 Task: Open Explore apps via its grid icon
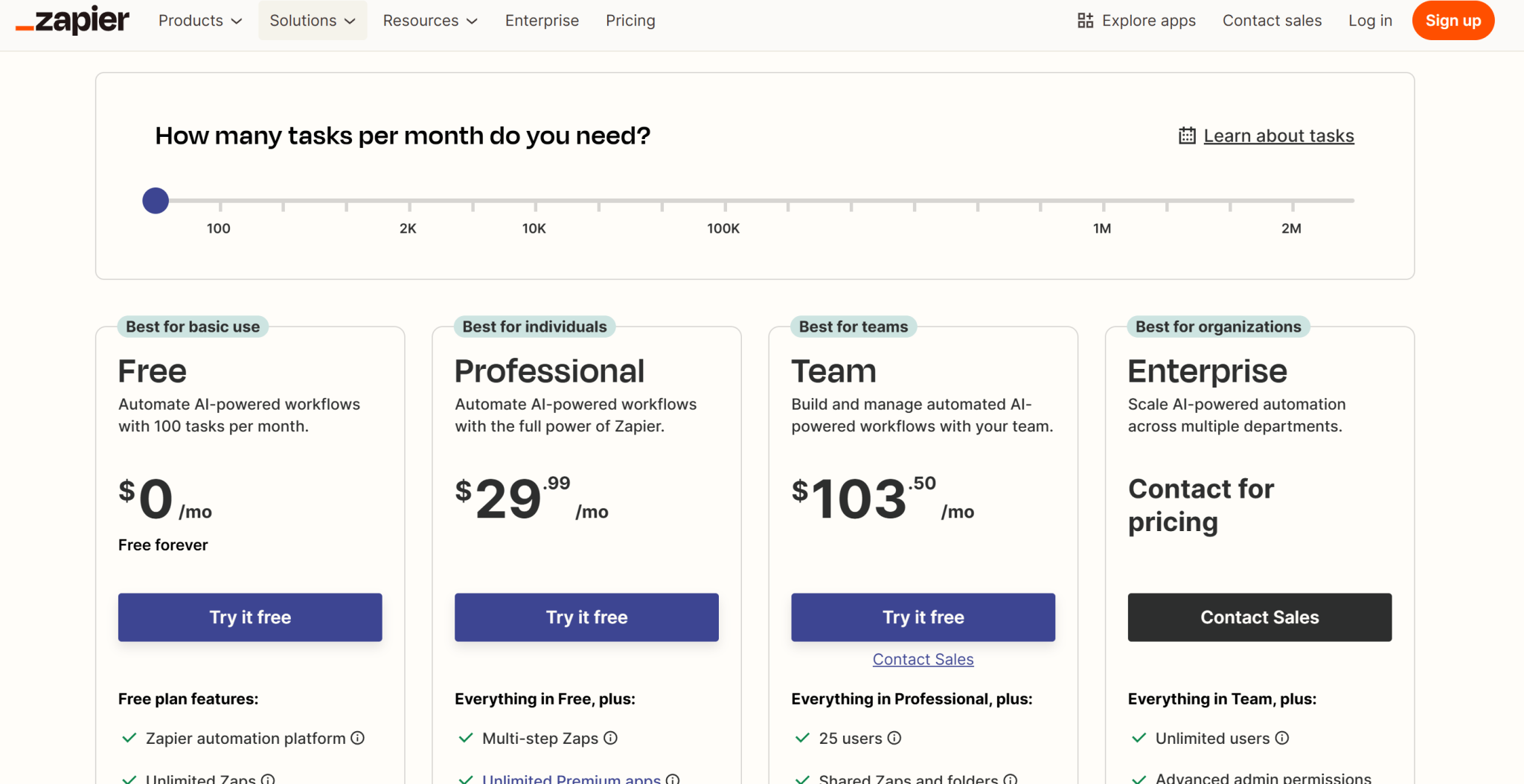[x=1086, y=20]
